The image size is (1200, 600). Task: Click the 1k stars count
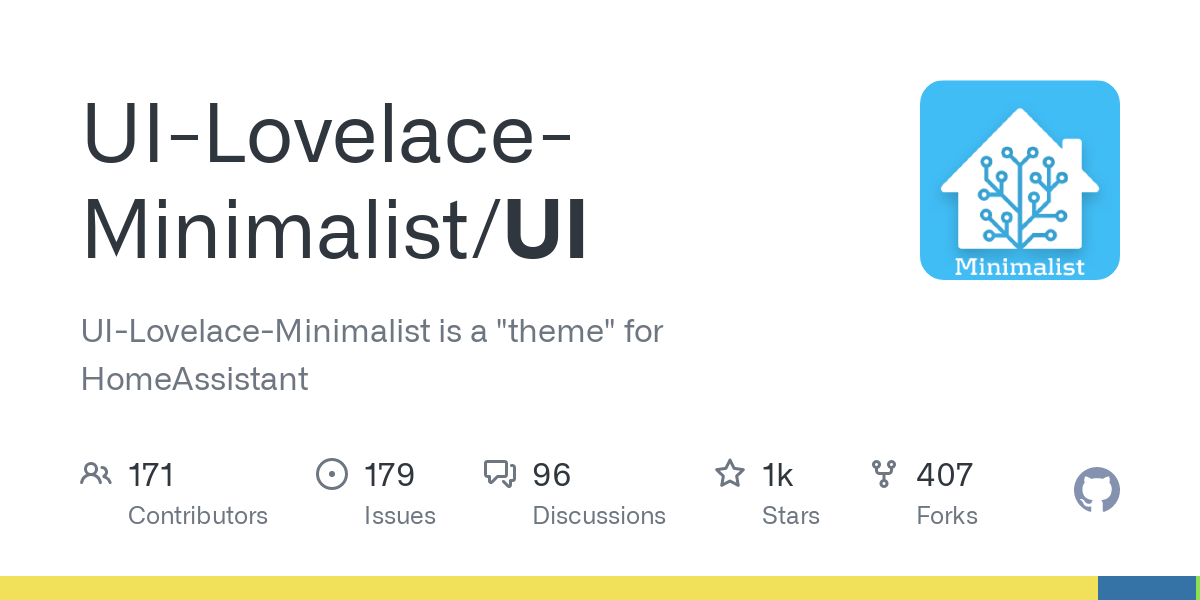(777, 475)
